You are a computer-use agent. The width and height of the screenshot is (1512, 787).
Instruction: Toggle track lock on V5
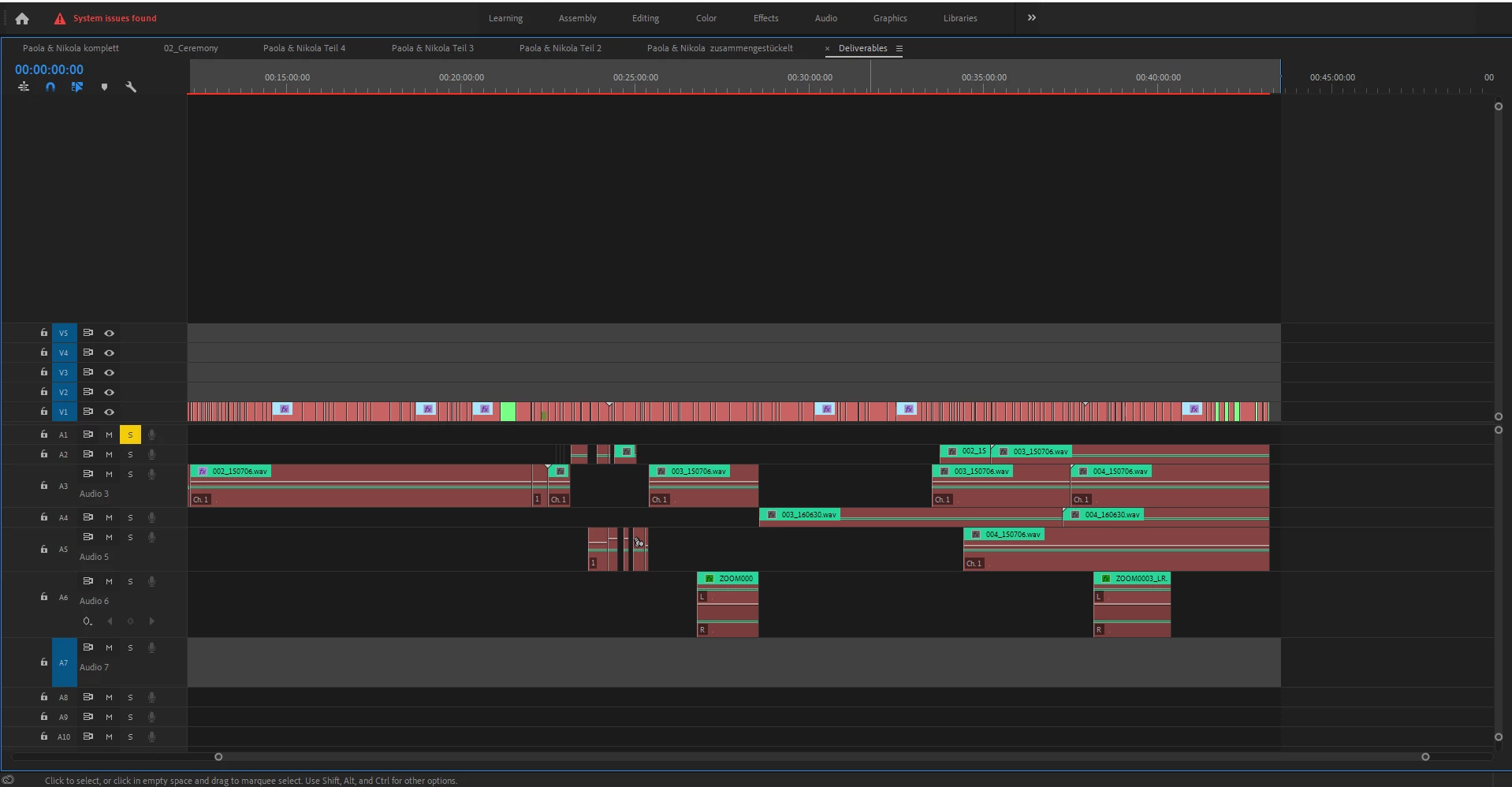point(44,333)
